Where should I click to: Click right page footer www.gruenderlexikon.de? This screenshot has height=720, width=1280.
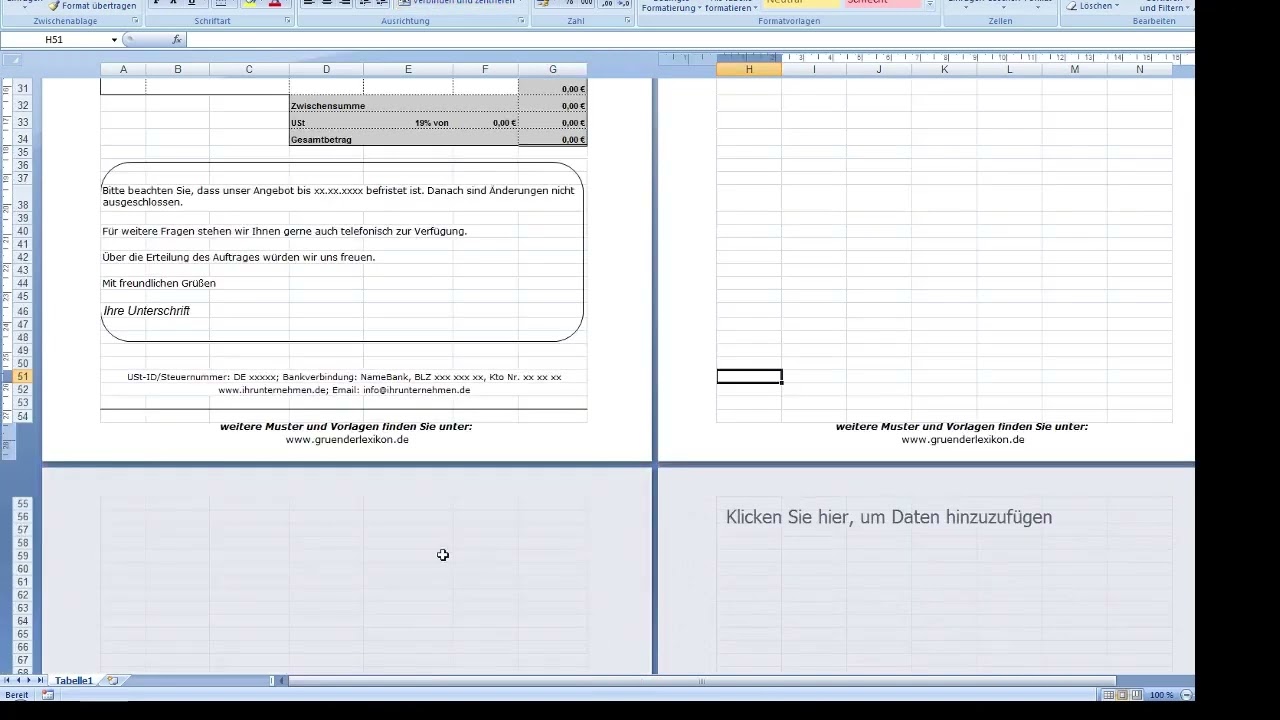(963, 439)
